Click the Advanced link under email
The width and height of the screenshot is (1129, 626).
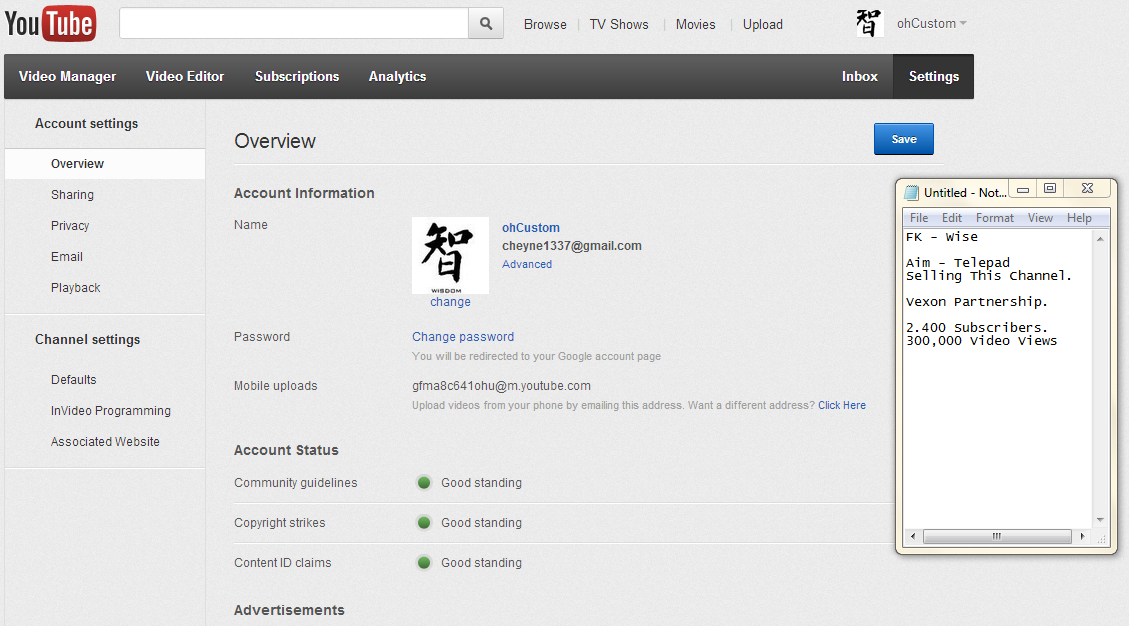527,264
